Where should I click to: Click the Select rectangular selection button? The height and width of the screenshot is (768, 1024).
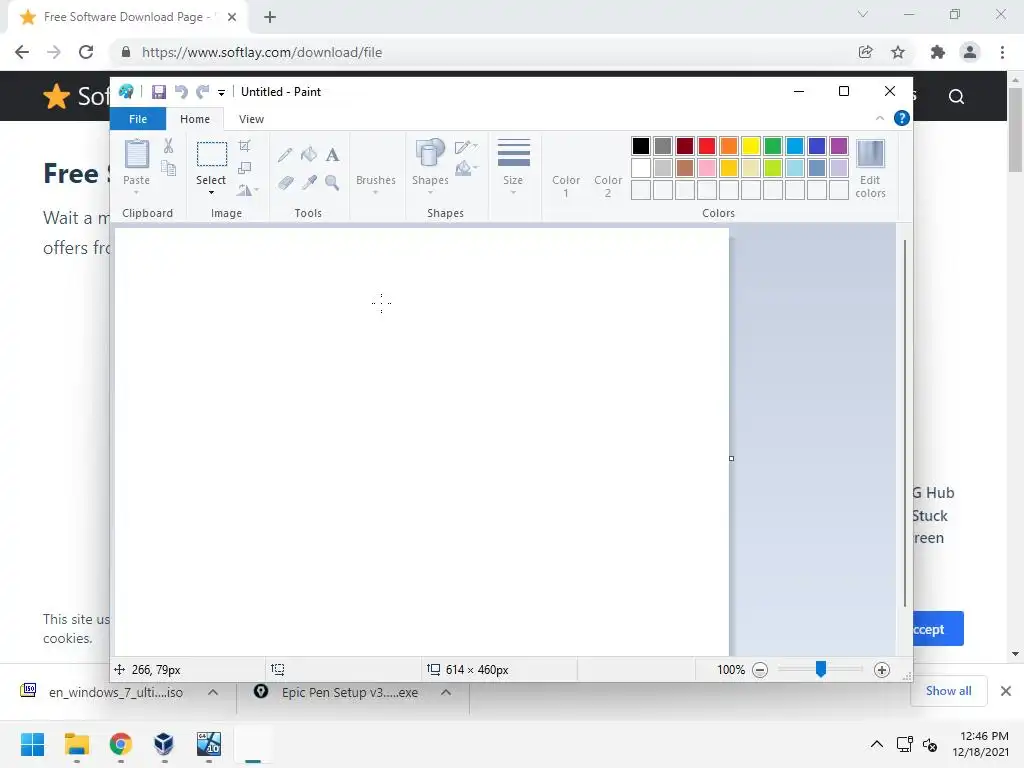click(x=212, y=155)
